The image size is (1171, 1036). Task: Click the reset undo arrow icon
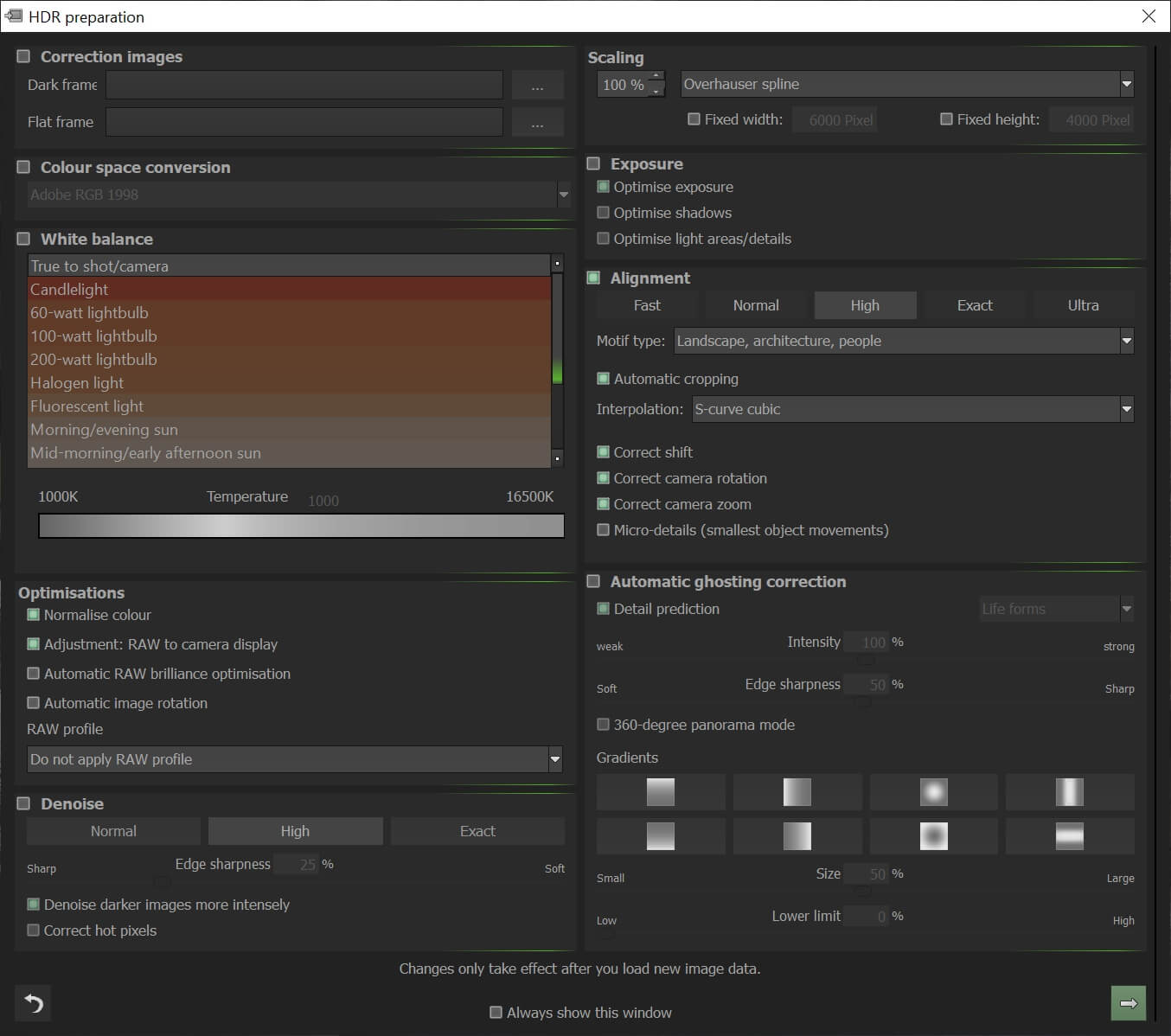click(34, 1003)
